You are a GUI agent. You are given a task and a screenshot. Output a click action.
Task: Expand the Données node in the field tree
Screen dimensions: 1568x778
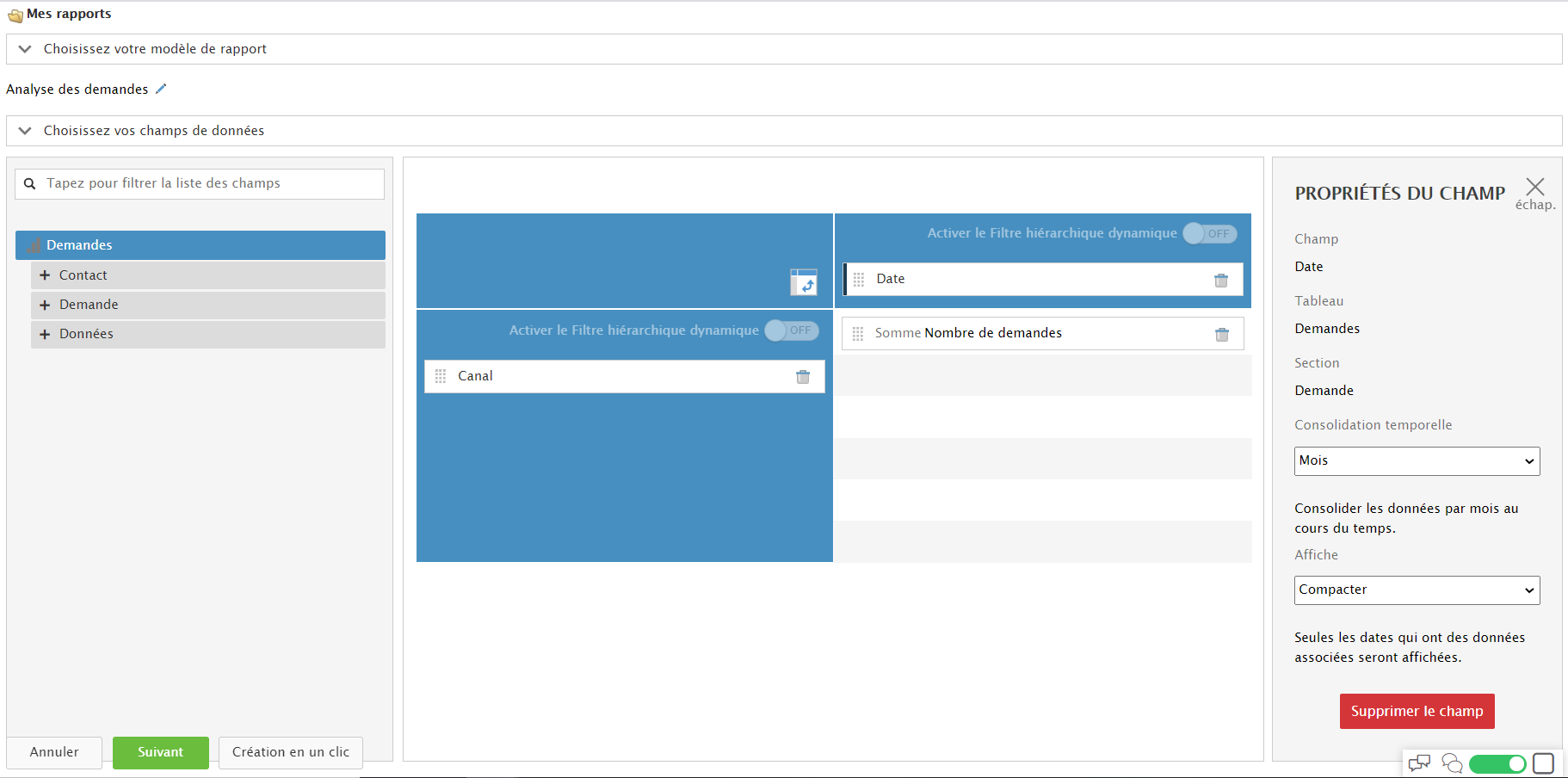point(45,334)
